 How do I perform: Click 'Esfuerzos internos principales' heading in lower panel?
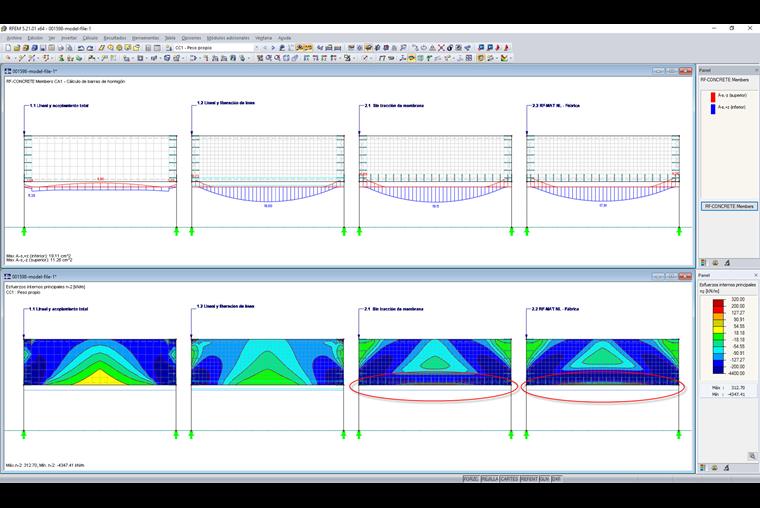pos(728,285)
